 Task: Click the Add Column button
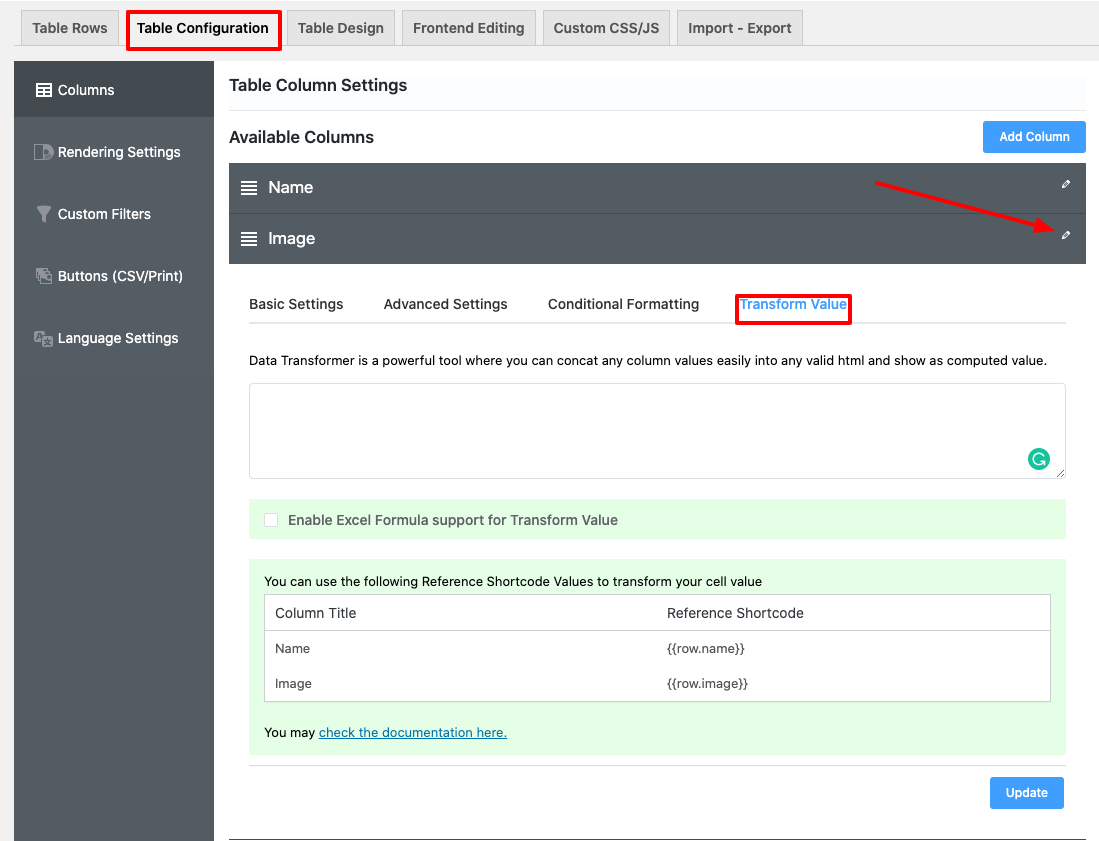[x=1034, y=137]
